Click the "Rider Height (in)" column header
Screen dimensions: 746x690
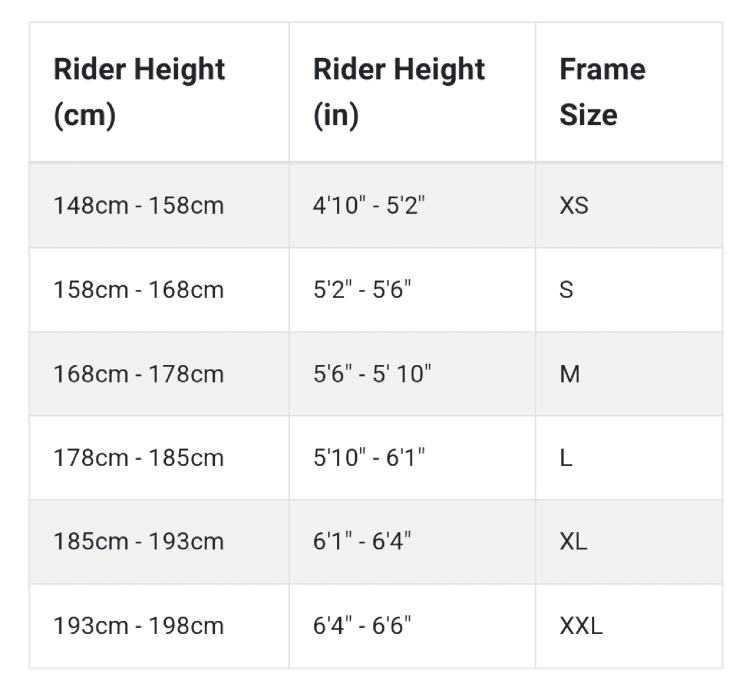399,92
